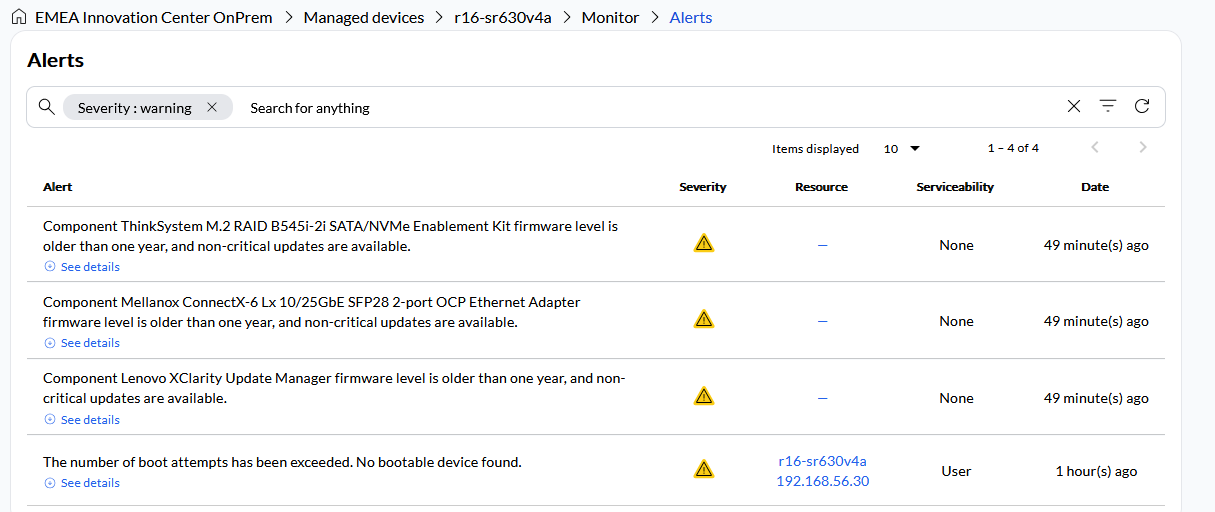1215x512 pixels.
Task: Click warning icon for M.2 RAID alert
Action: (704, 243)
